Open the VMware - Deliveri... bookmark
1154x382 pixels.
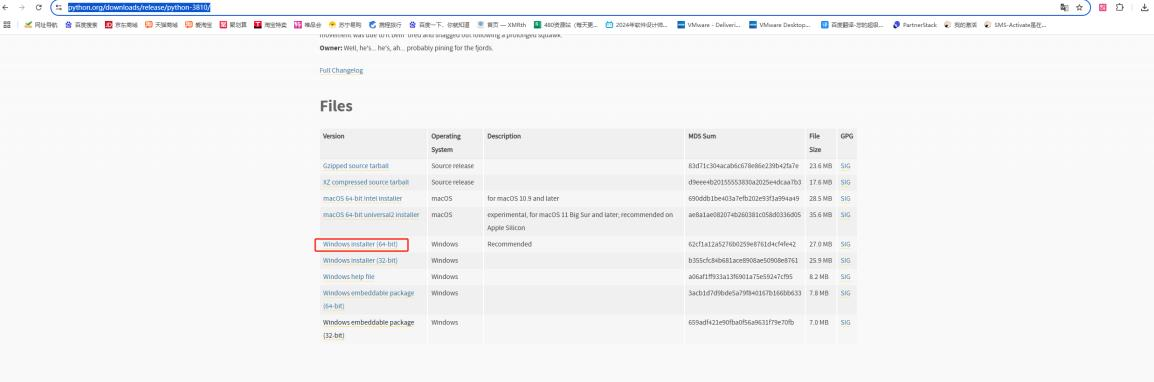tap(709, 24)
